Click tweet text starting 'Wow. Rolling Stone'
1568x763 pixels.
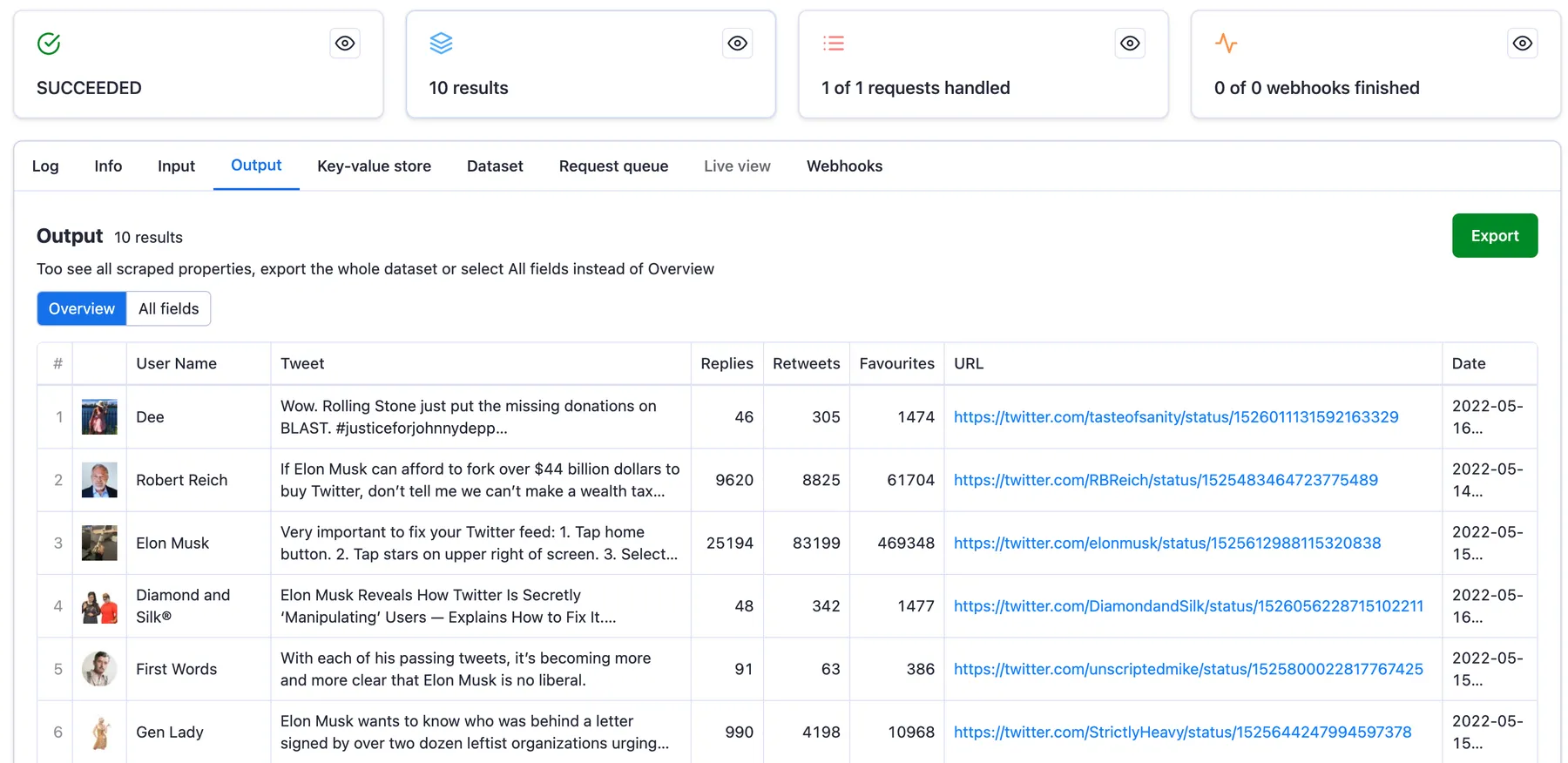[469, 417]
